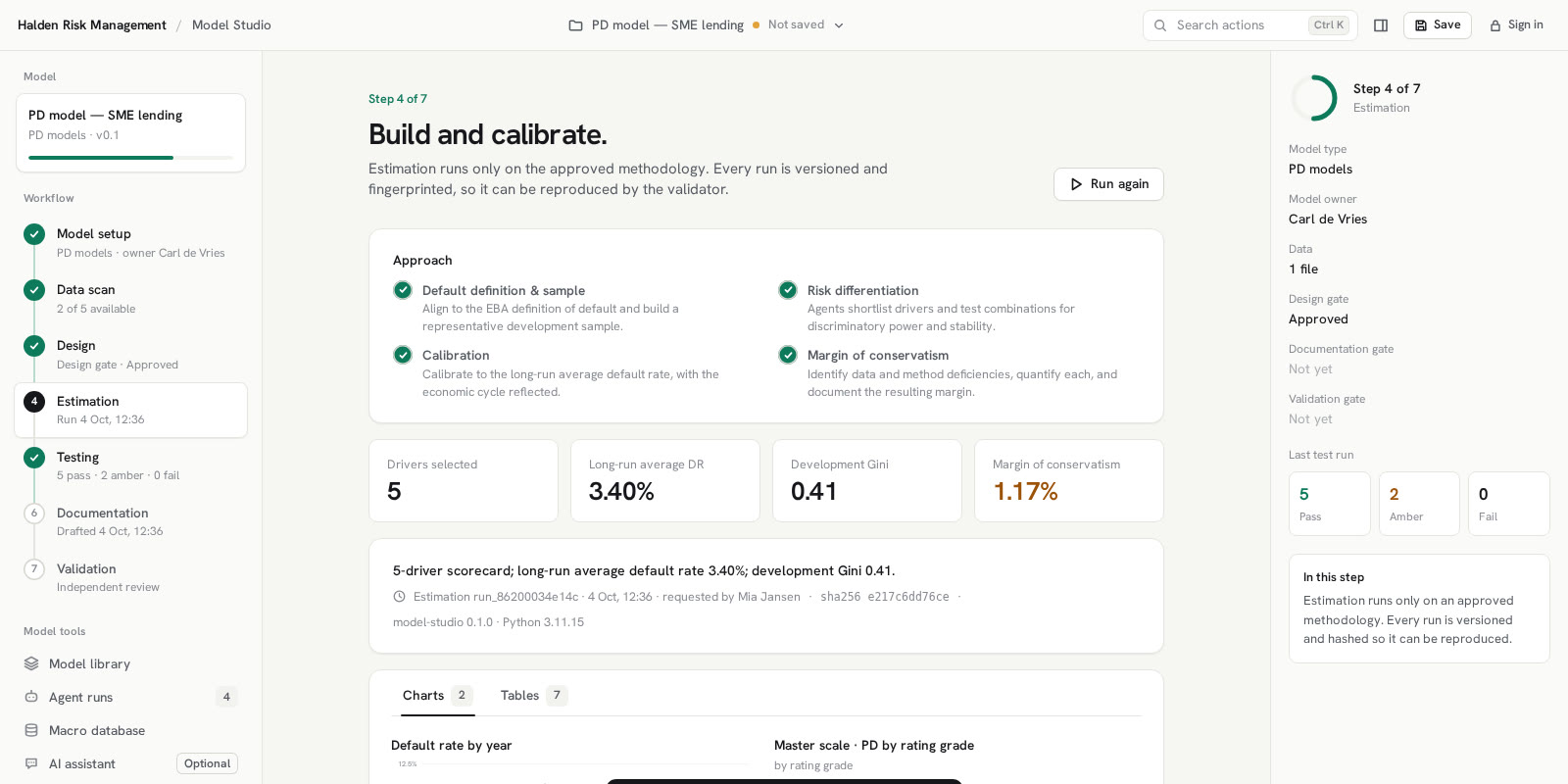This screenshot has width=1568, height=784.
Task: Open the Macro database icon
Action: pos(31,731)
